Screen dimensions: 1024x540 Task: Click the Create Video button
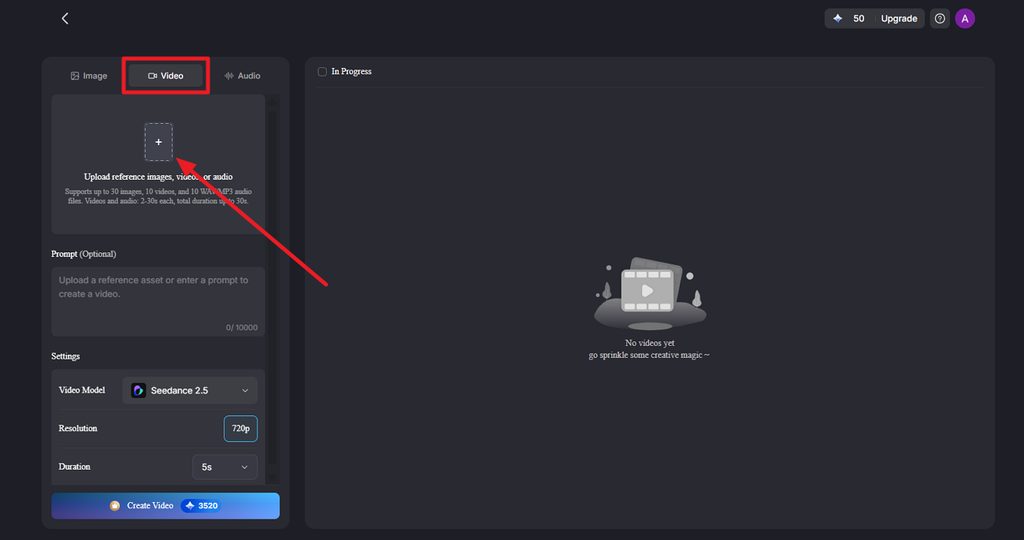click(x=165, y=505)
